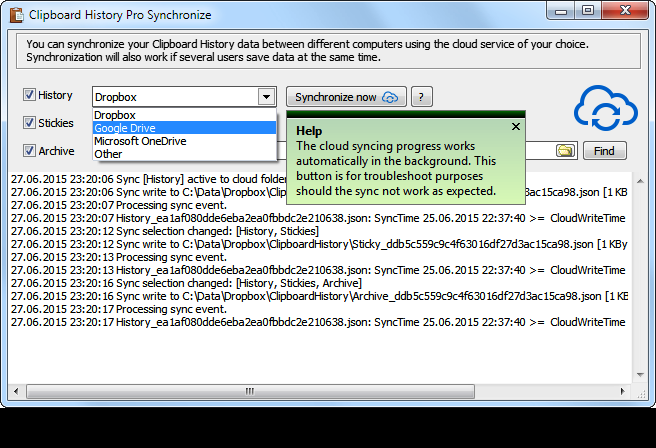Click the 23:20:17 'Processing sync event.' log line

point(119,309)
